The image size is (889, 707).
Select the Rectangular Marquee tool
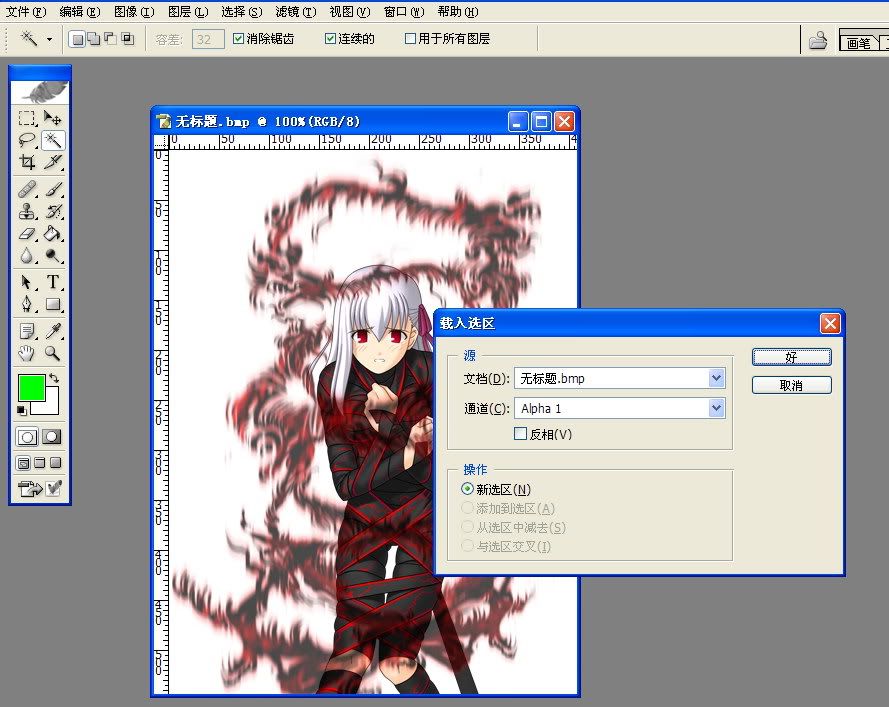click(27, 118)
